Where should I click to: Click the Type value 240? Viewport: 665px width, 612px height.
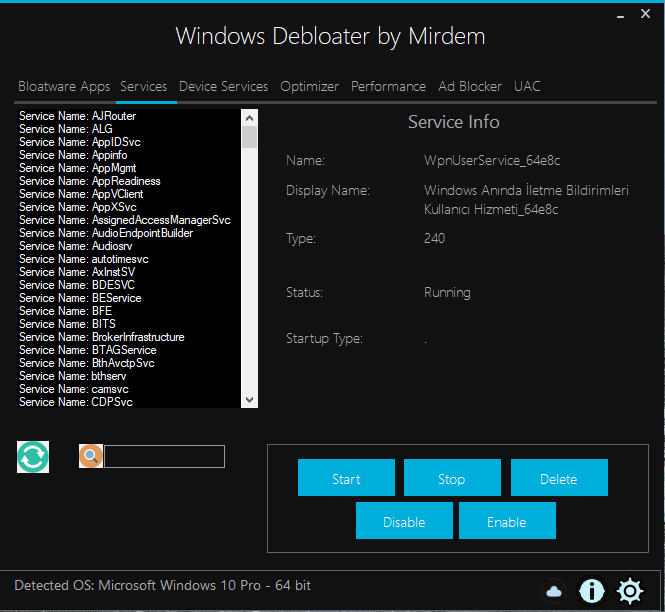434,238
